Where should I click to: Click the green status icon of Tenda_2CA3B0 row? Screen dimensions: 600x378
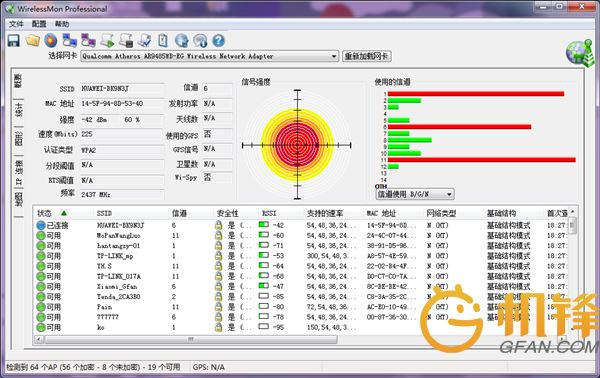click(x=41, y=297)
